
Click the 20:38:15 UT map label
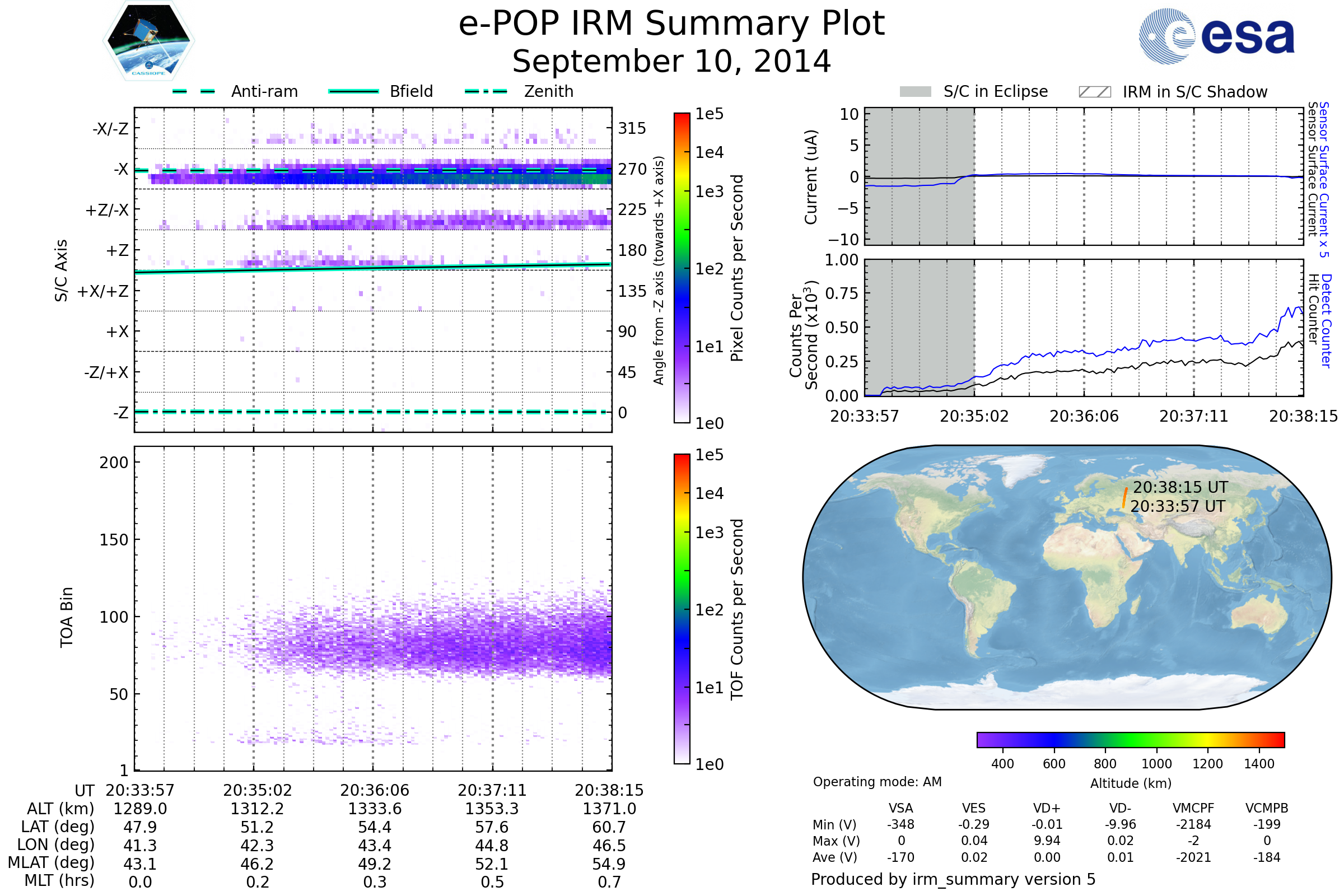[1180, 487]
